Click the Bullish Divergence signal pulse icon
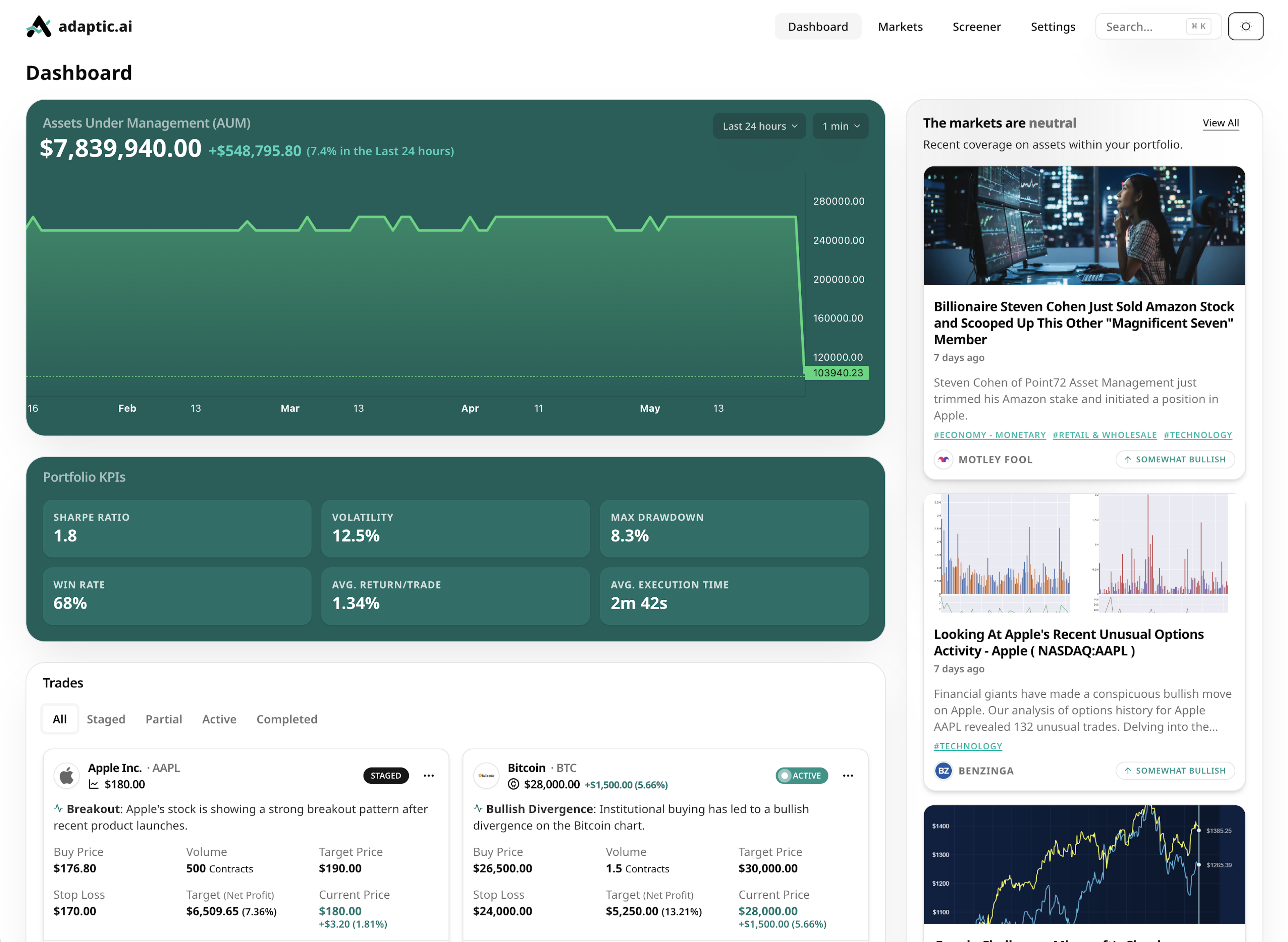This screenshot has height=942, width=1288. click(x=478, y=808)
